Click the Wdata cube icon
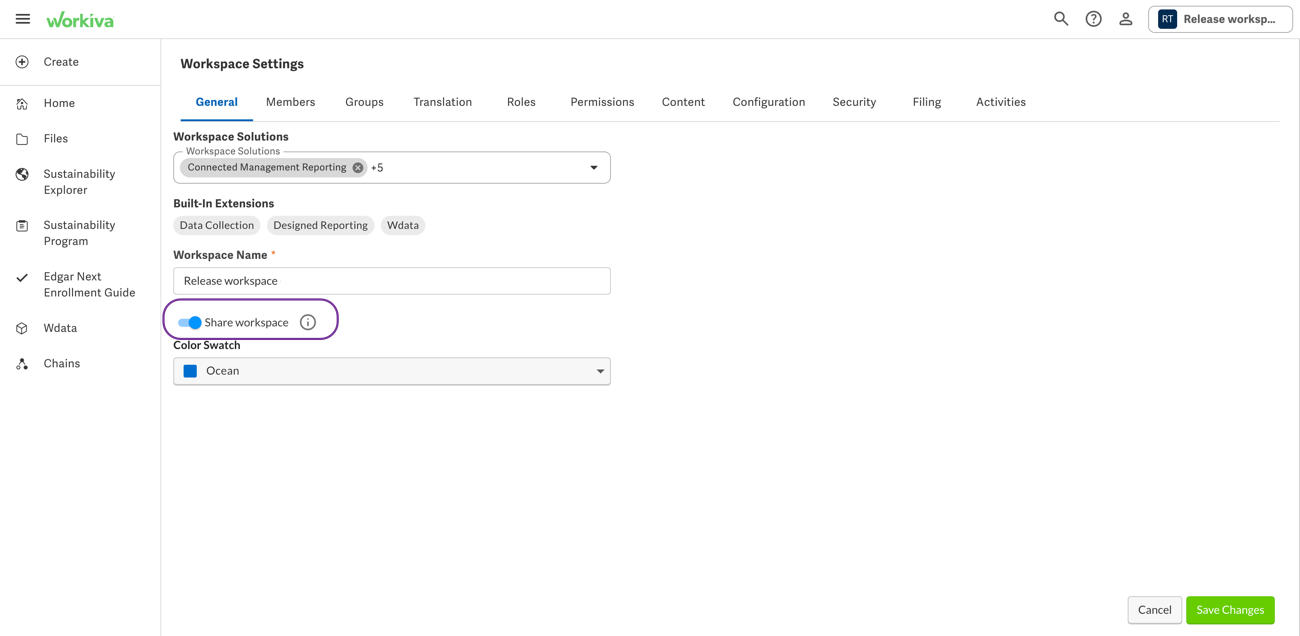 pos(22,328)
